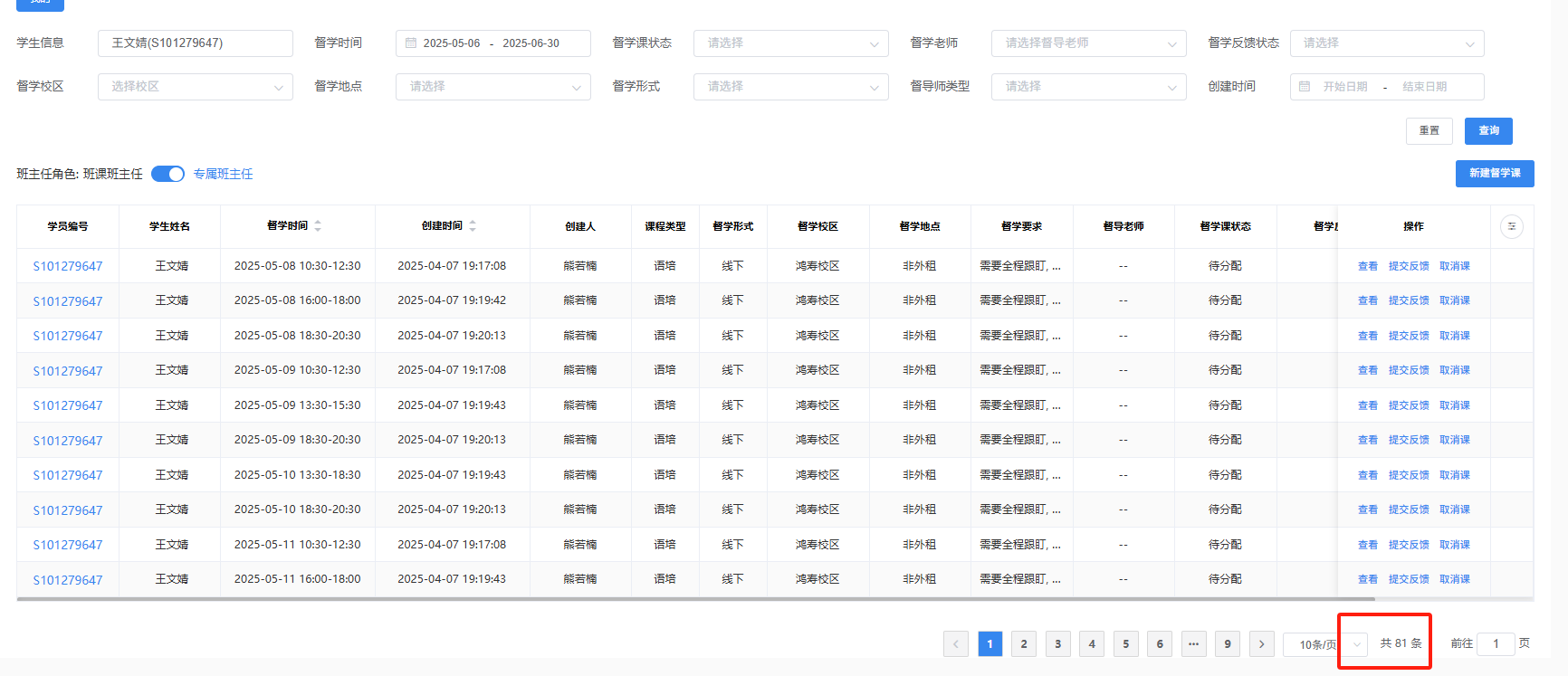Click the column settings icon in table header
Viewport: 1568px width, 676px height.
[1511, 226]
